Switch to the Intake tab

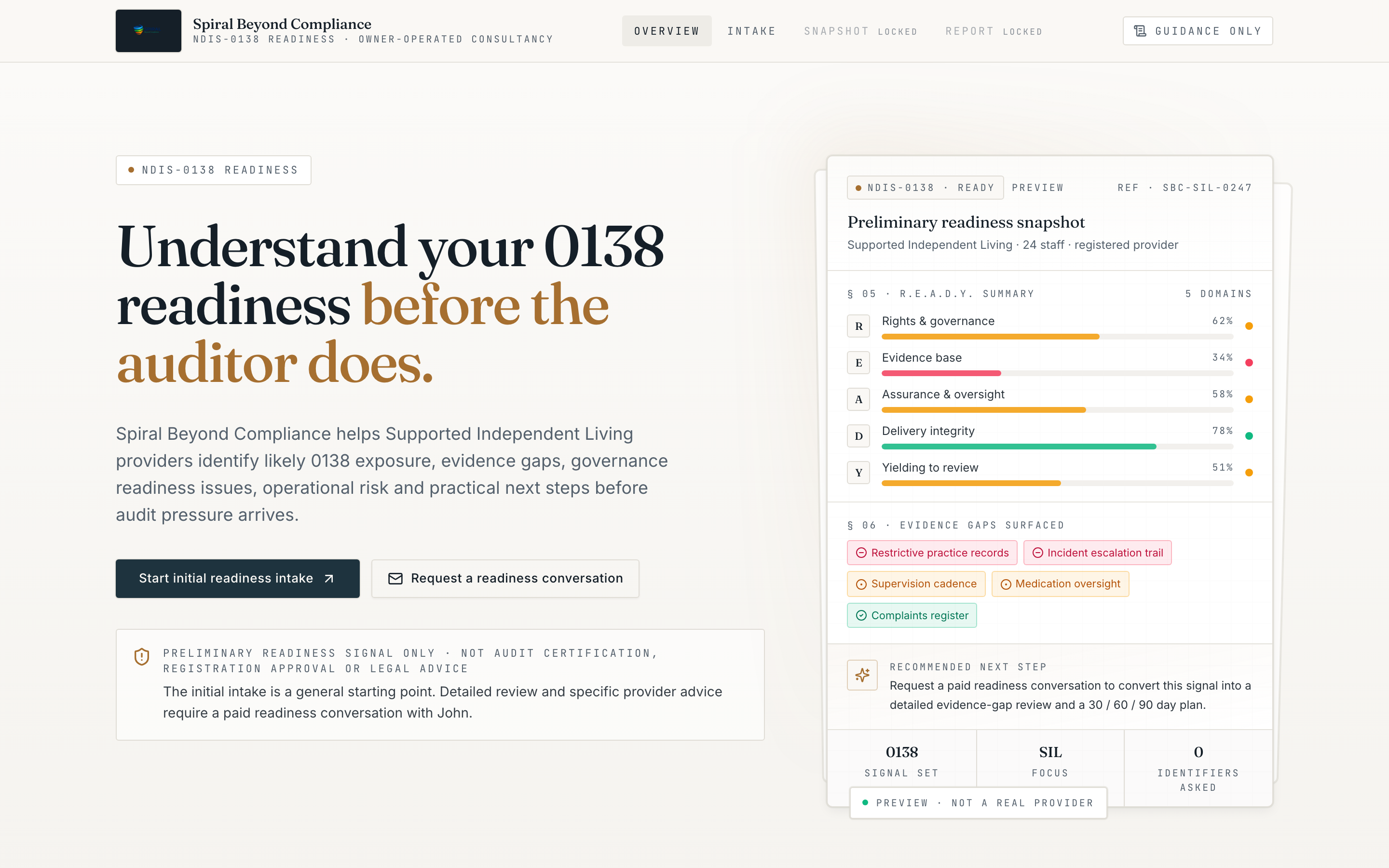(751, 31)
